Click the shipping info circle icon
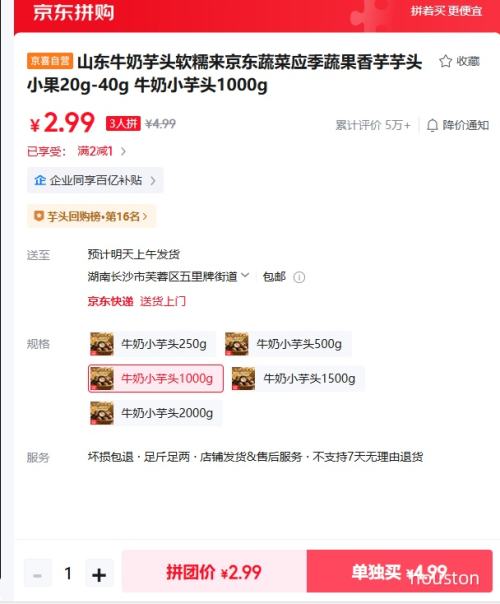The height and width of the screenshot is (604, 500). pos(299,277)
